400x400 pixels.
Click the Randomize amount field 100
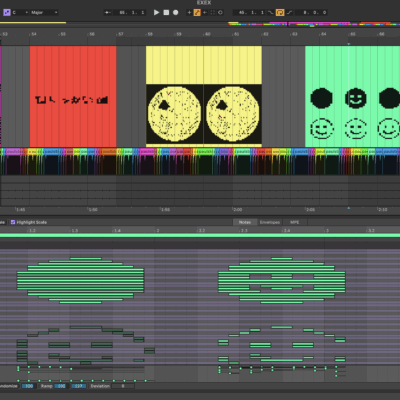tap(29, 386)
